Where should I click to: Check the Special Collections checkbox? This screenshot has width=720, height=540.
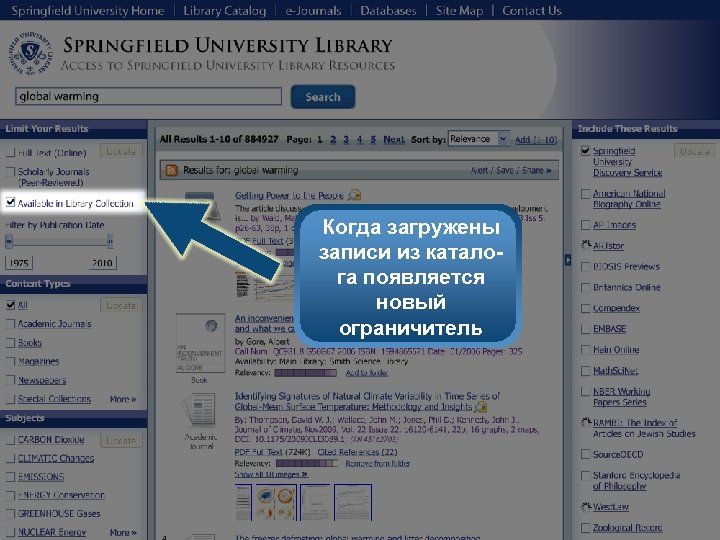(11, 399)
